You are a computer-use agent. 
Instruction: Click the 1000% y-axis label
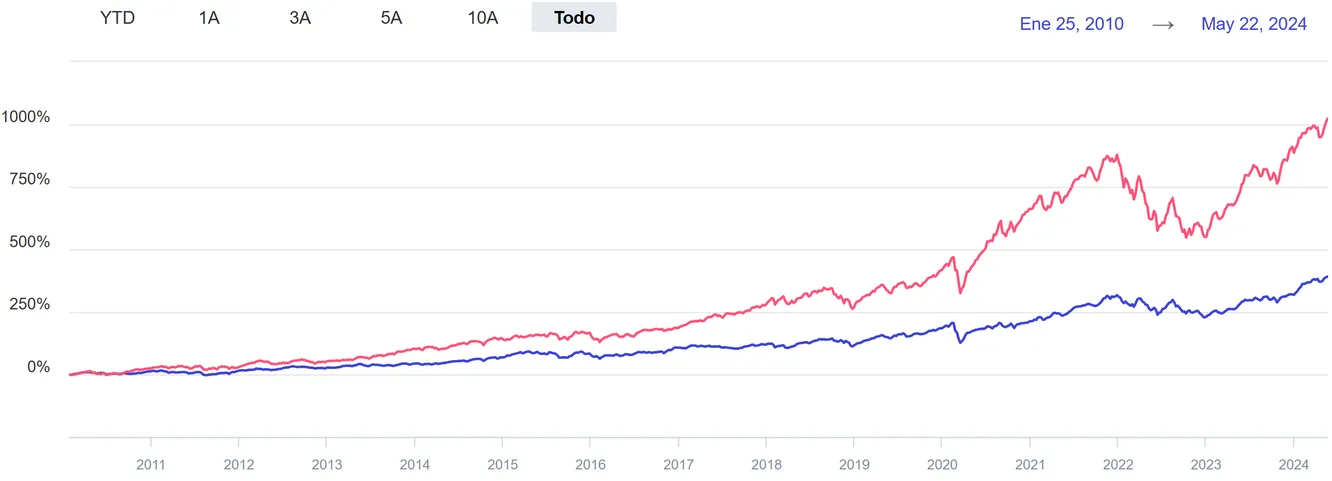(x=26, y=118)
